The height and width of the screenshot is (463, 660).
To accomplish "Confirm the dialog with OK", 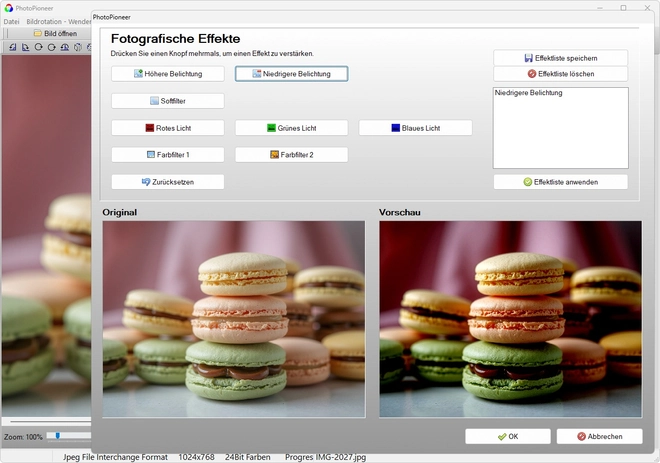I will [507, 437].
